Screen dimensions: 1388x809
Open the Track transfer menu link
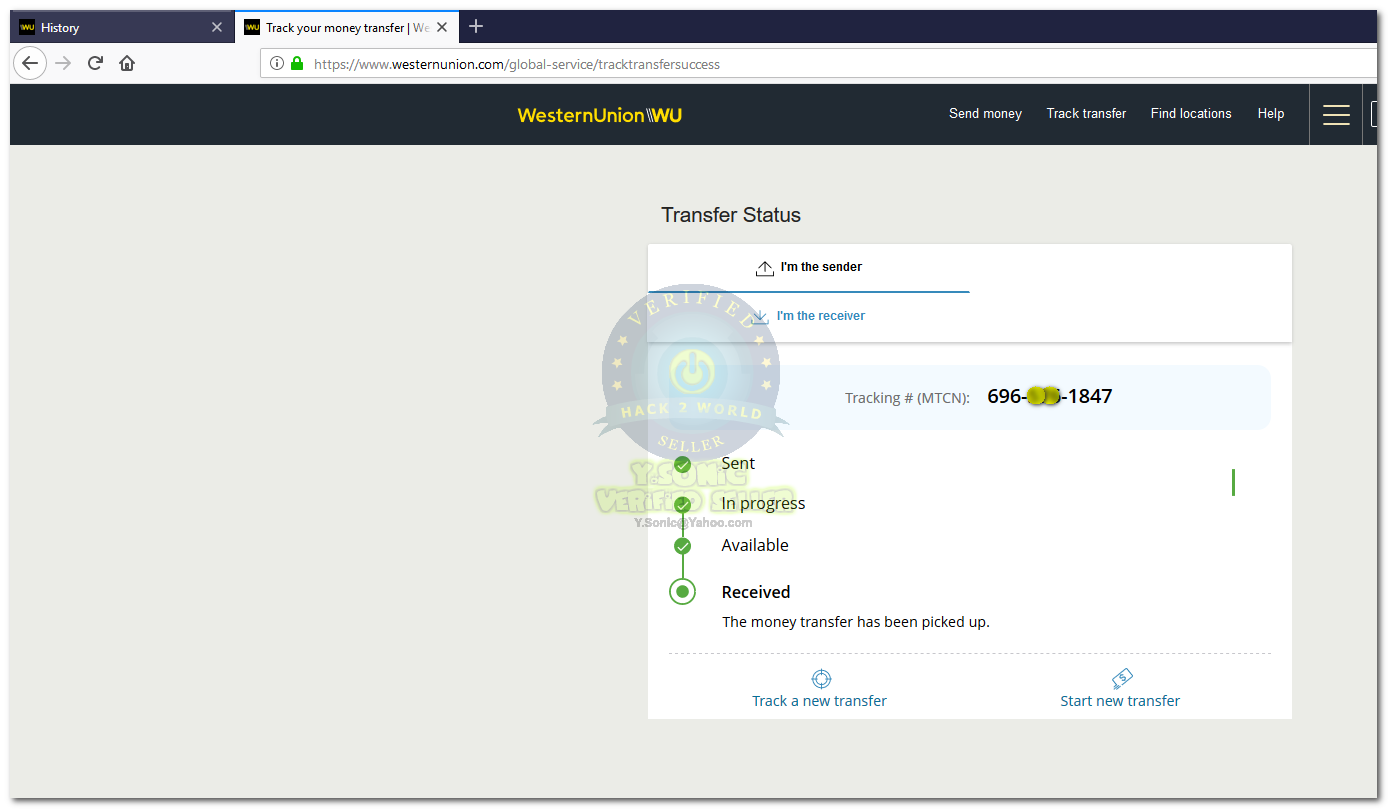(1086, 114)
